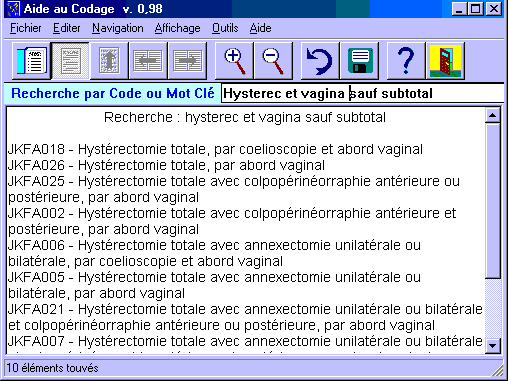Click the blue undo arrow icon

320,61
